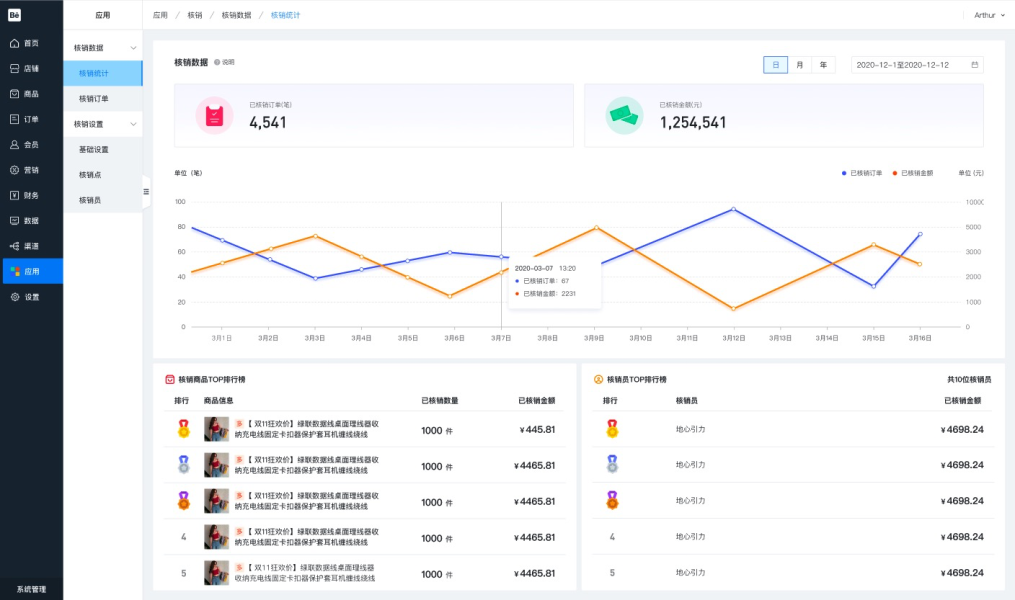Collapse the 核销设置 menu group
1015x600 pixels.
pos(133,124)
